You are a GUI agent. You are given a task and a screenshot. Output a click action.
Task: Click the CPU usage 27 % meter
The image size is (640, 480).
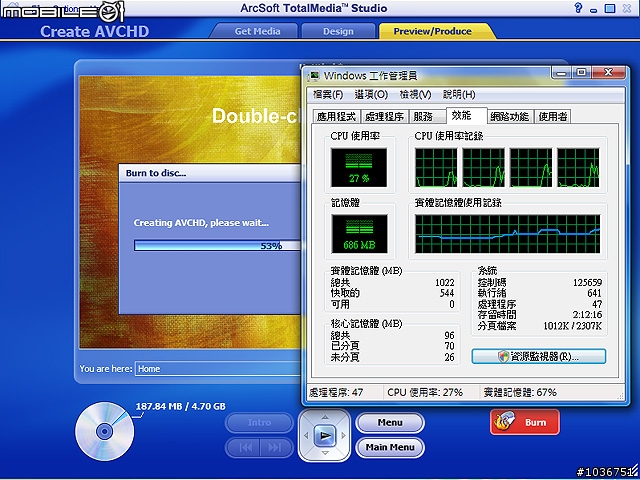[359, 167]
